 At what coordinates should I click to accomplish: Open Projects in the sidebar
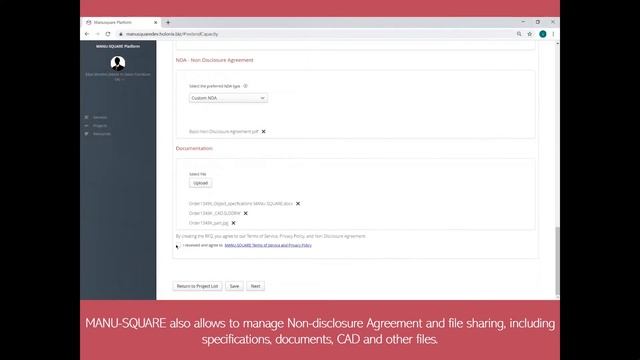coord(100,126)
